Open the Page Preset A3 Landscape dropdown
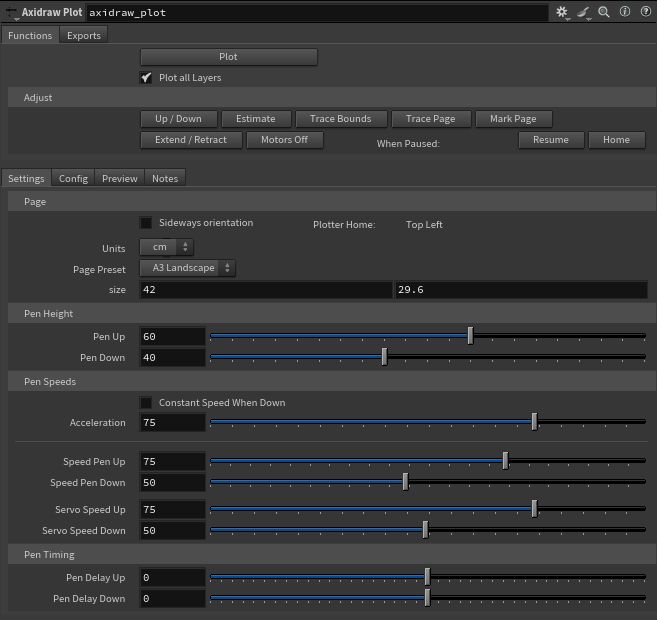 [188, 268]
